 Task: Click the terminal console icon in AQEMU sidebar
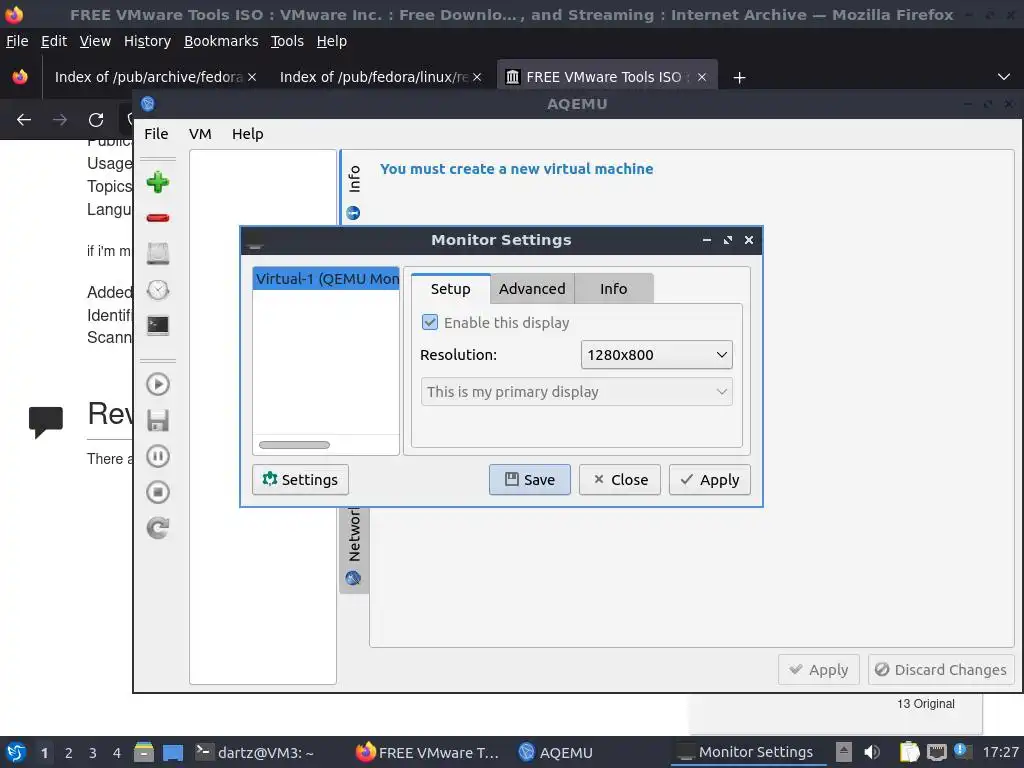pos(157,325)
